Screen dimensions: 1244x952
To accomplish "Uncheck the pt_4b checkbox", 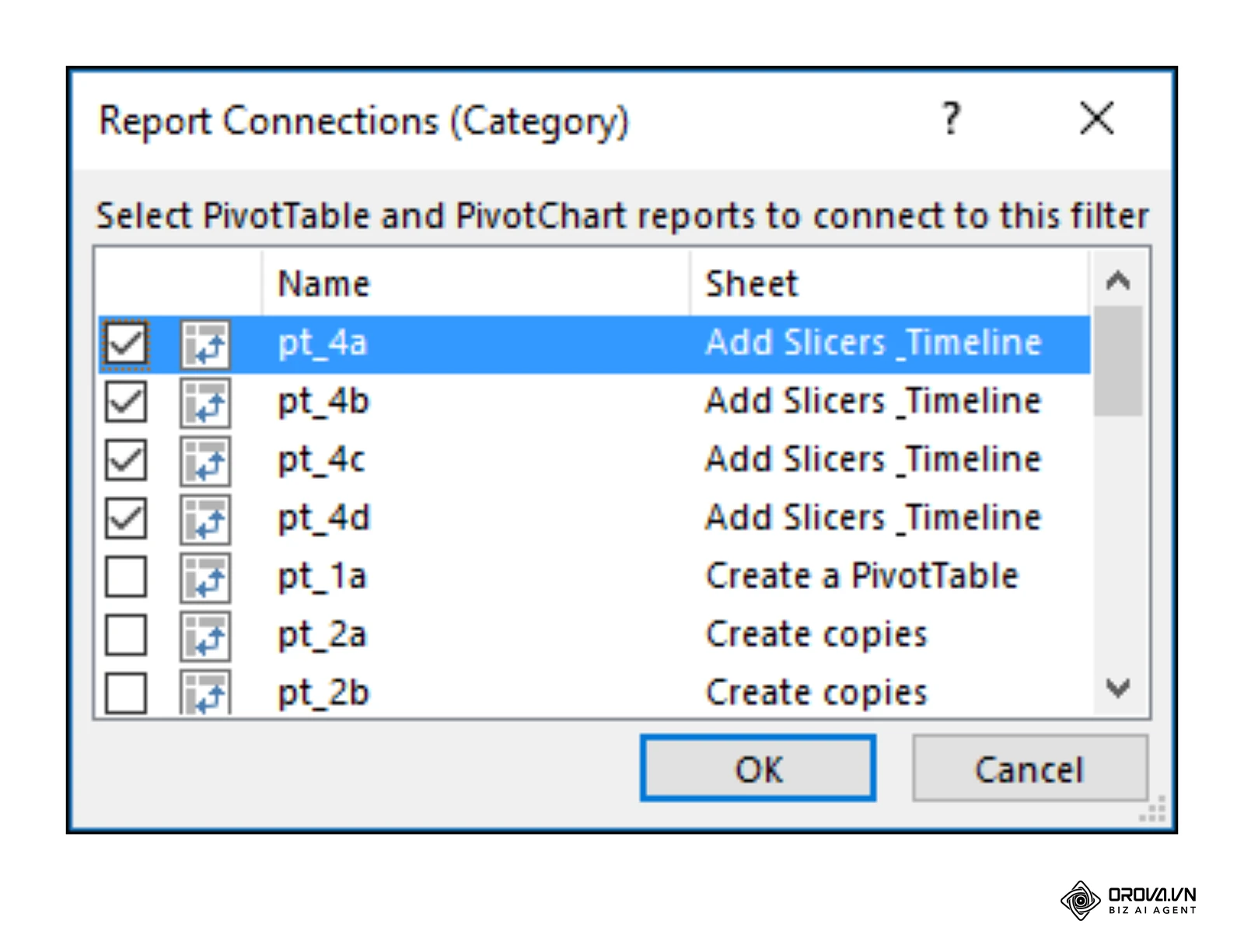I will (x=125, y=402).
